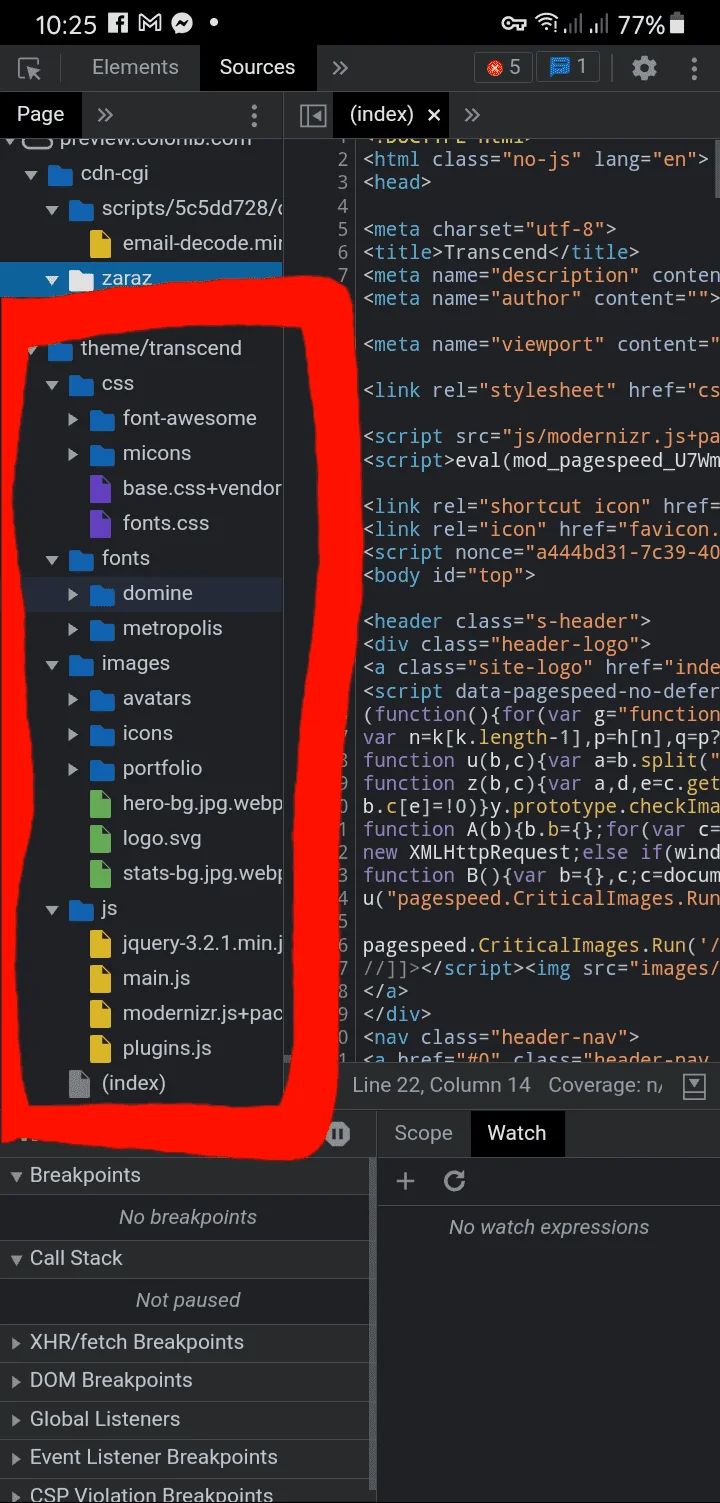The width and height of the screenshot is (720, 1503).
Task: Switch to the Scope tab
Action: (423, 1134)
